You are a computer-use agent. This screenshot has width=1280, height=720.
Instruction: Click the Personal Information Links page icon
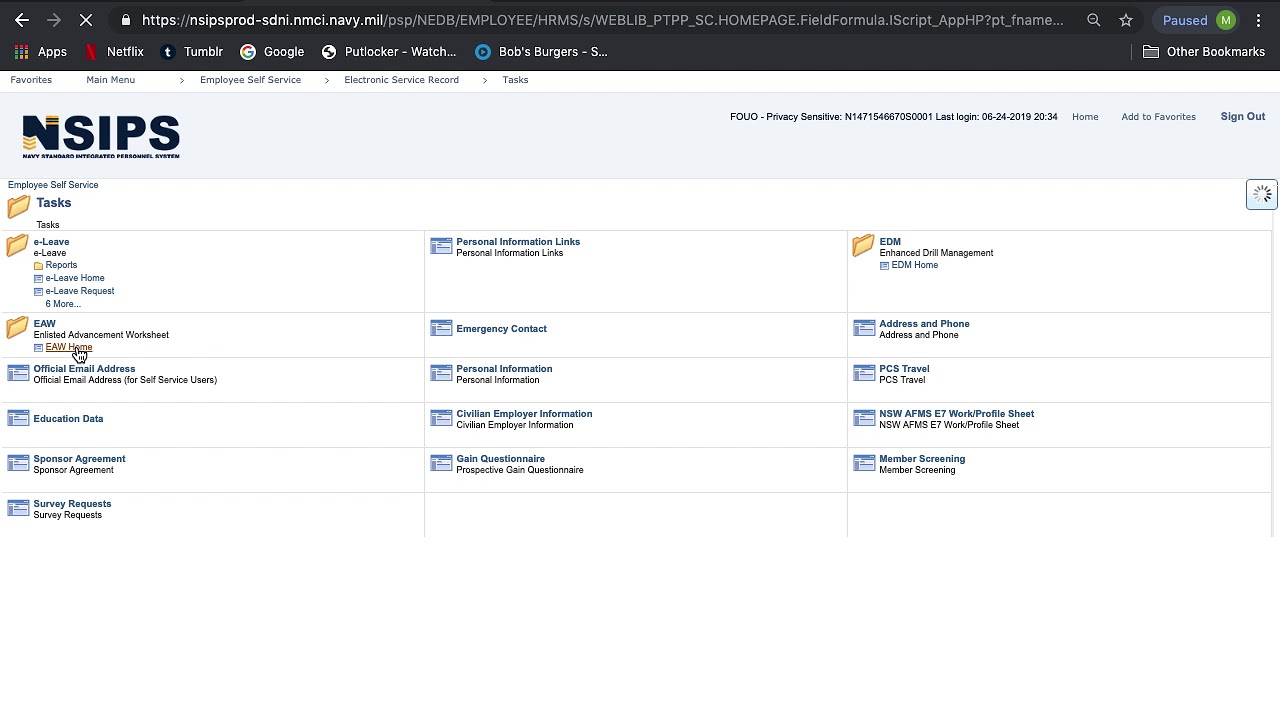click(441, 246)
